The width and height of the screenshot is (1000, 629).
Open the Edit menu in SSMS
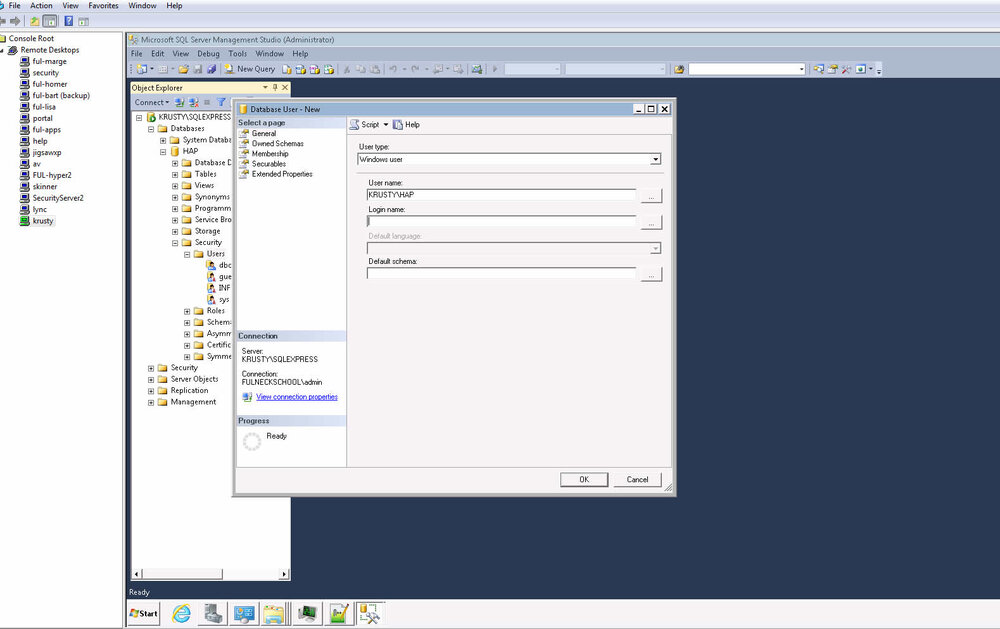[158, 54]
